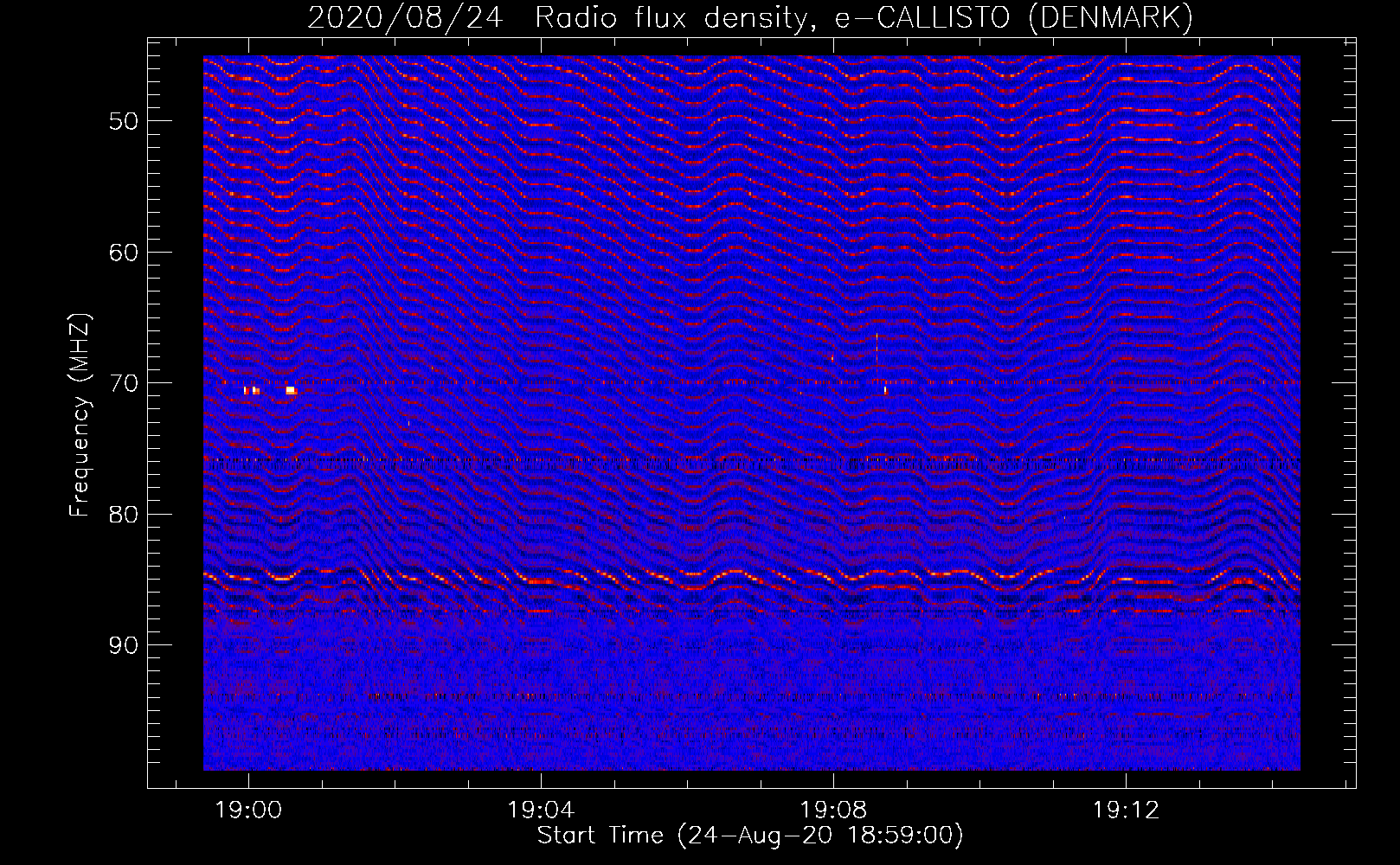Click the "Frequency (MHZ)" axis label
Screen dimensions: 1400x865
(80, 414)
